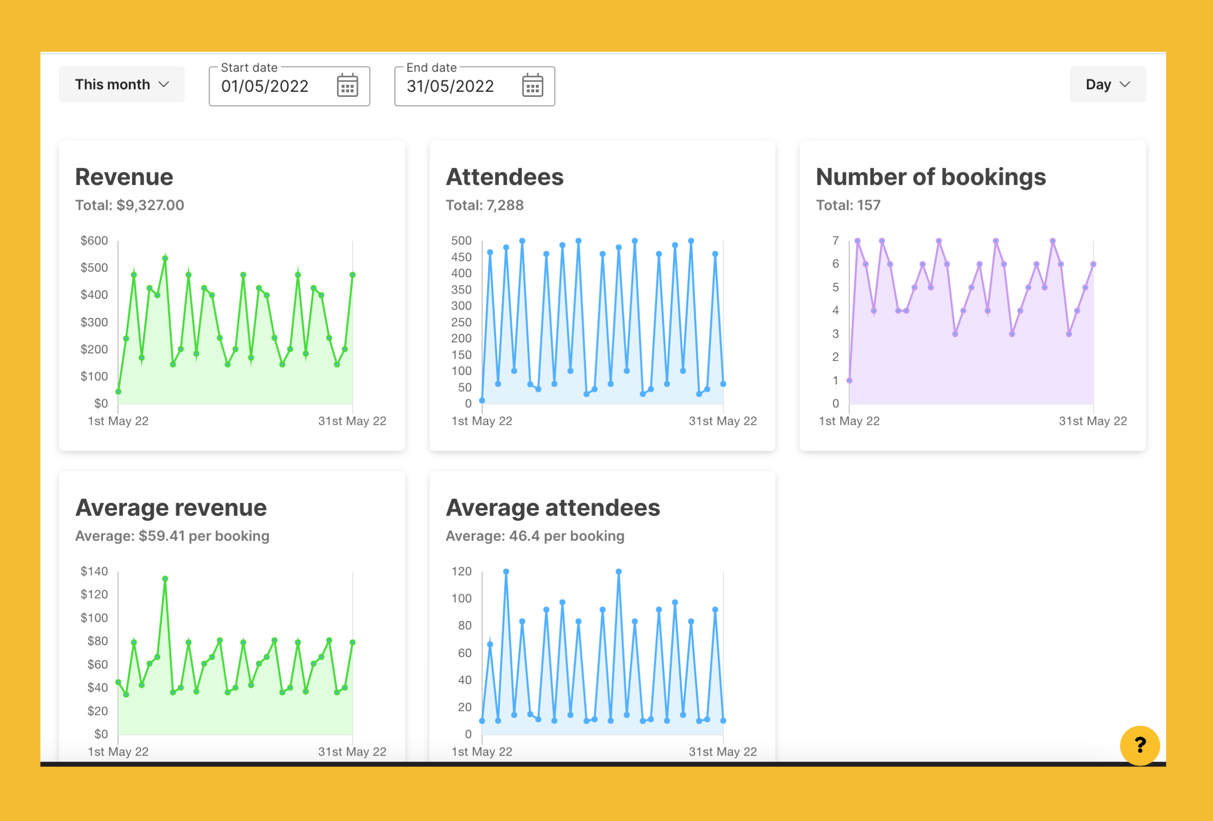
Task: Click the Number of bookings title
Action: pos(931,177)
